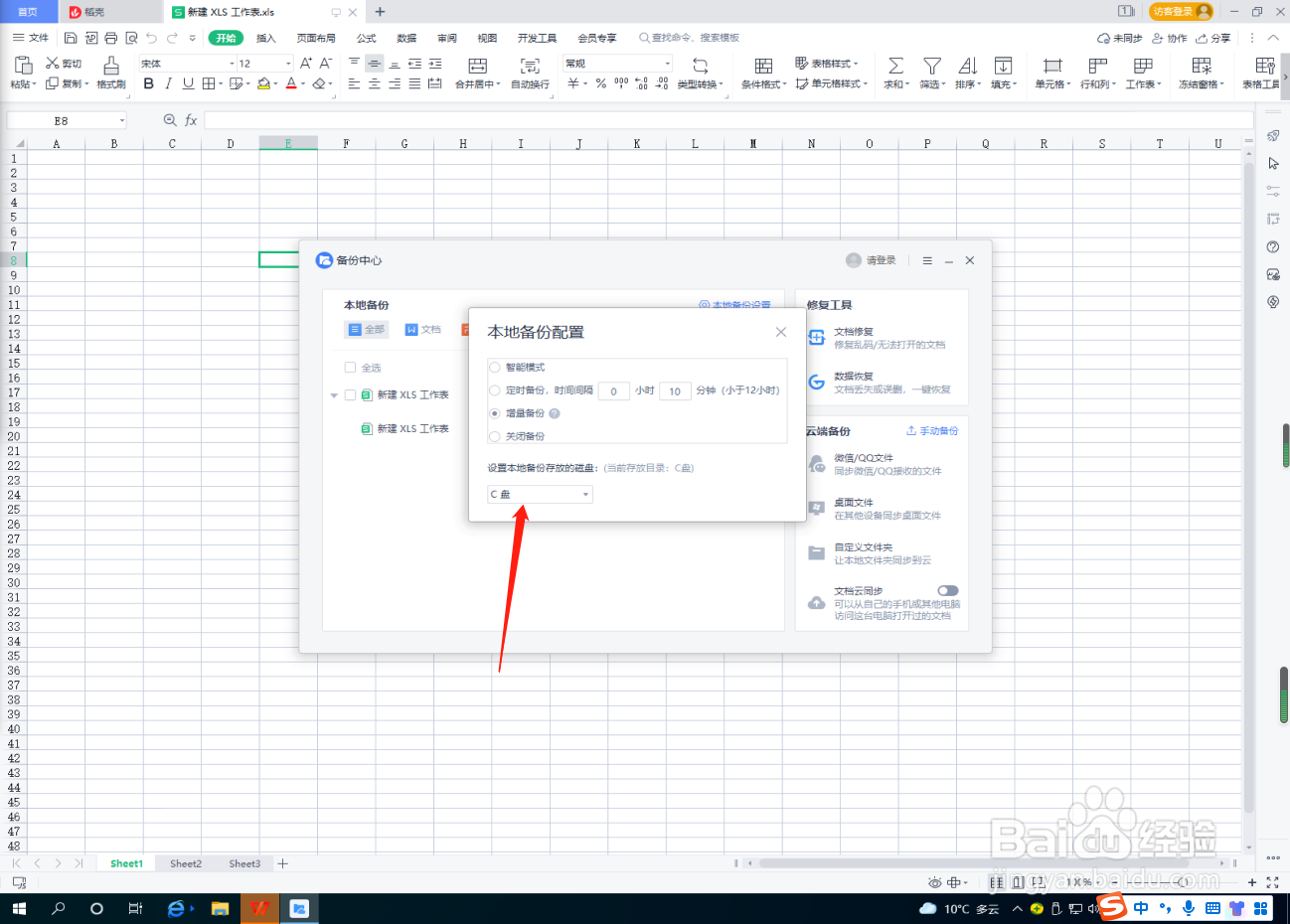Open the 数据 ribbon tab
The height and width of the screenshot is (924, 1290).
click(x=406, y=38)
